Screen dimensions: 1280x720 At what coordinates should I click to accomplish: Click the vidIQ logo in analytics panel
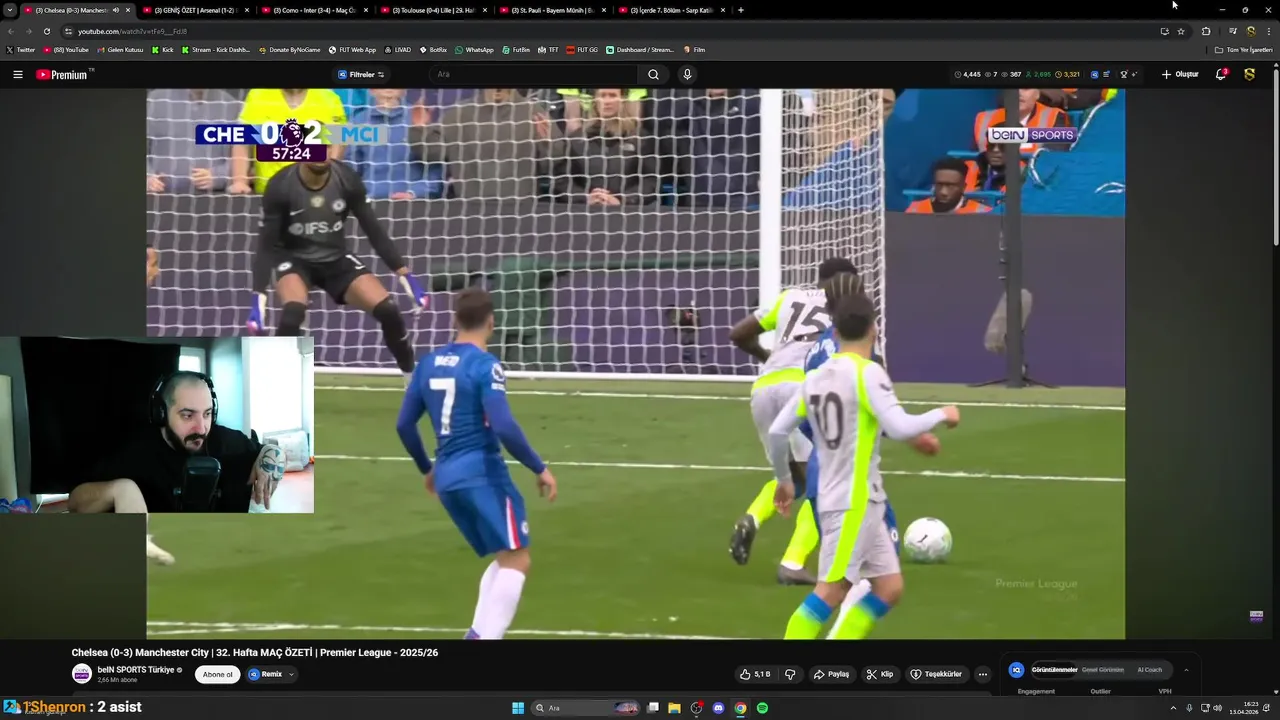[1016, 670]
